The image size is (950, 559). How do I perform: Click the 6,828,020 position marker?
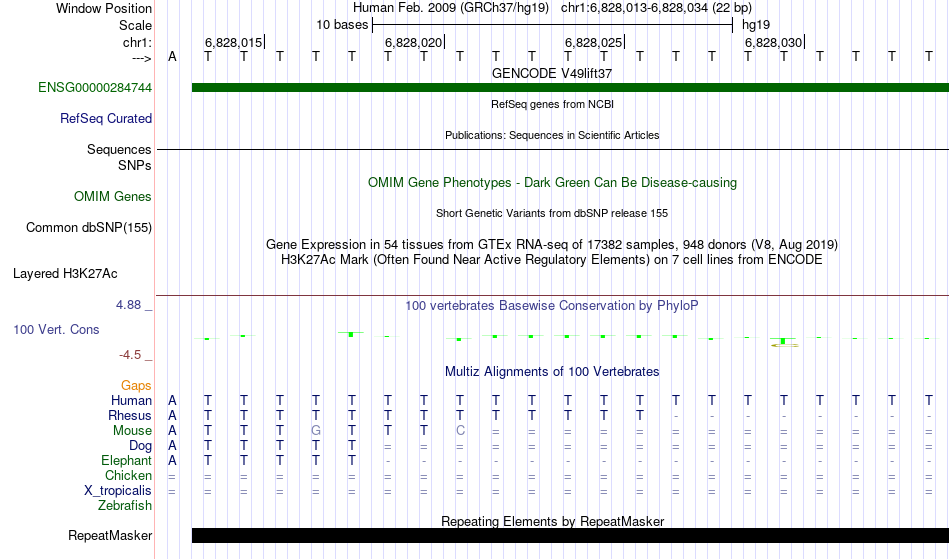414,42
